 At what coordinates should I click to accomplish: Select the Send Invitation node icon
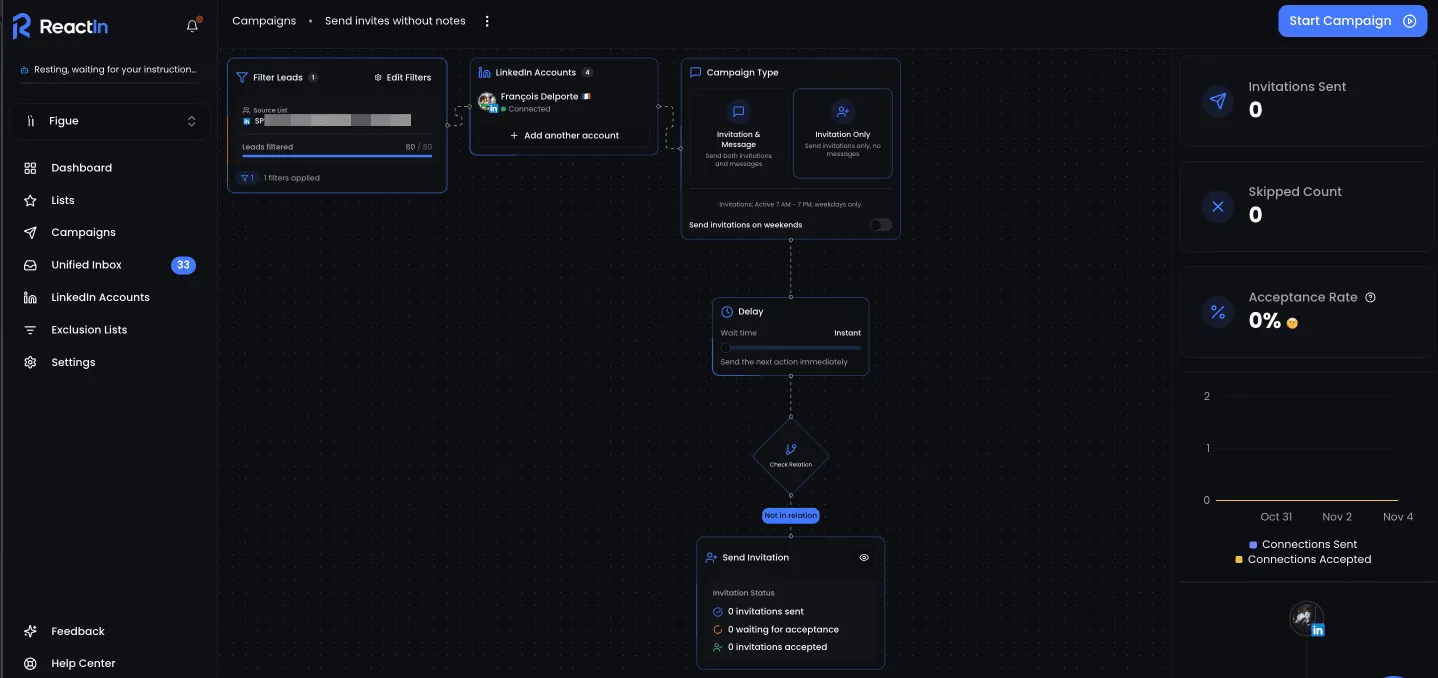pyautogui.click(x=711, y=557)
